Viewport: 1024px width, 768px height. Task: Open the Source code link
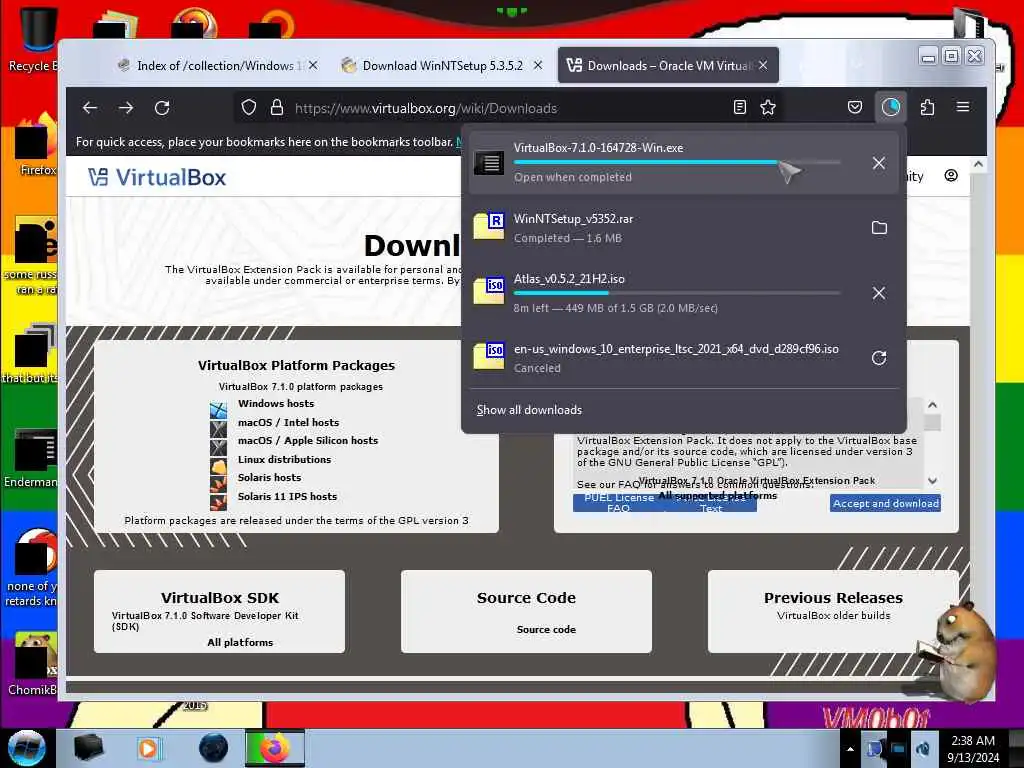pyautogui.click(x=546, y=630)
